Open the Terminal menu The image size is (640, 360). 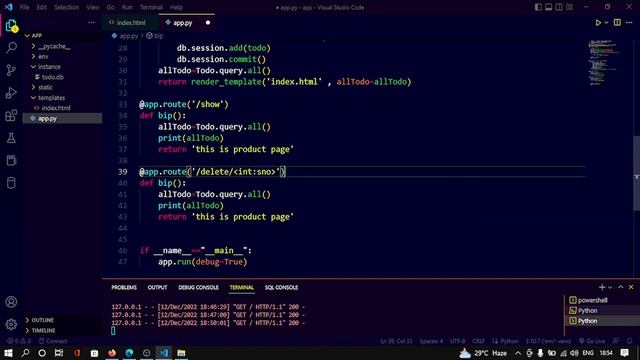151,7
